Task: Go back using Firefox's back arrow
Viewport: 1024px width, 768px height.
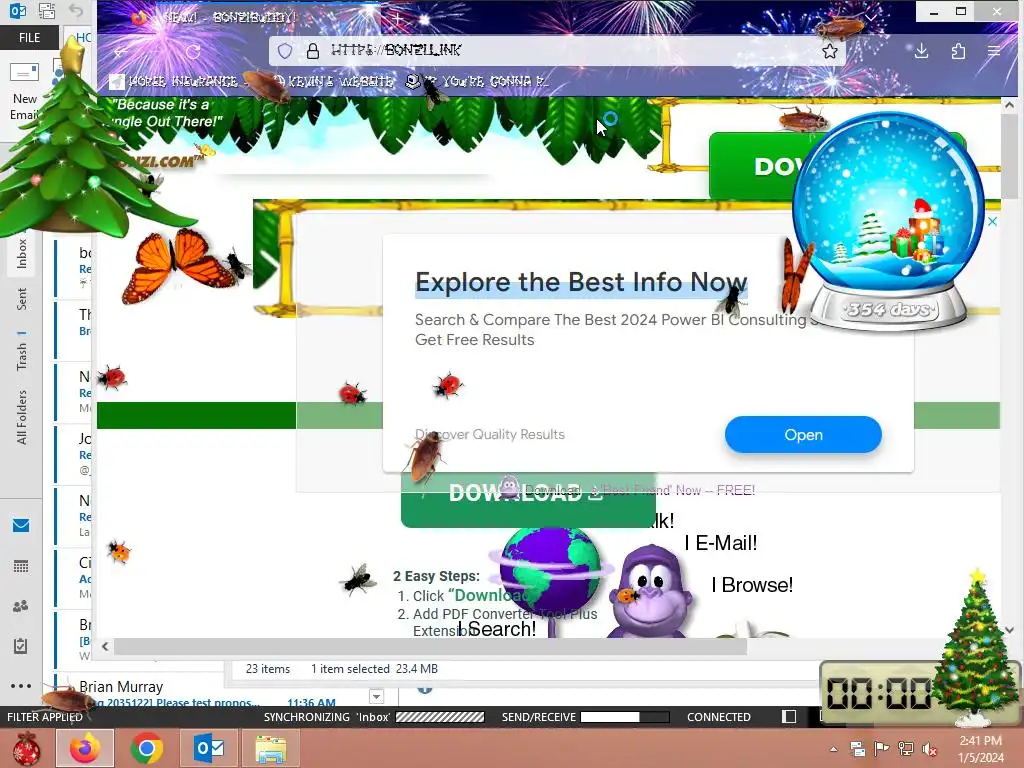Action: coord(121,52)
